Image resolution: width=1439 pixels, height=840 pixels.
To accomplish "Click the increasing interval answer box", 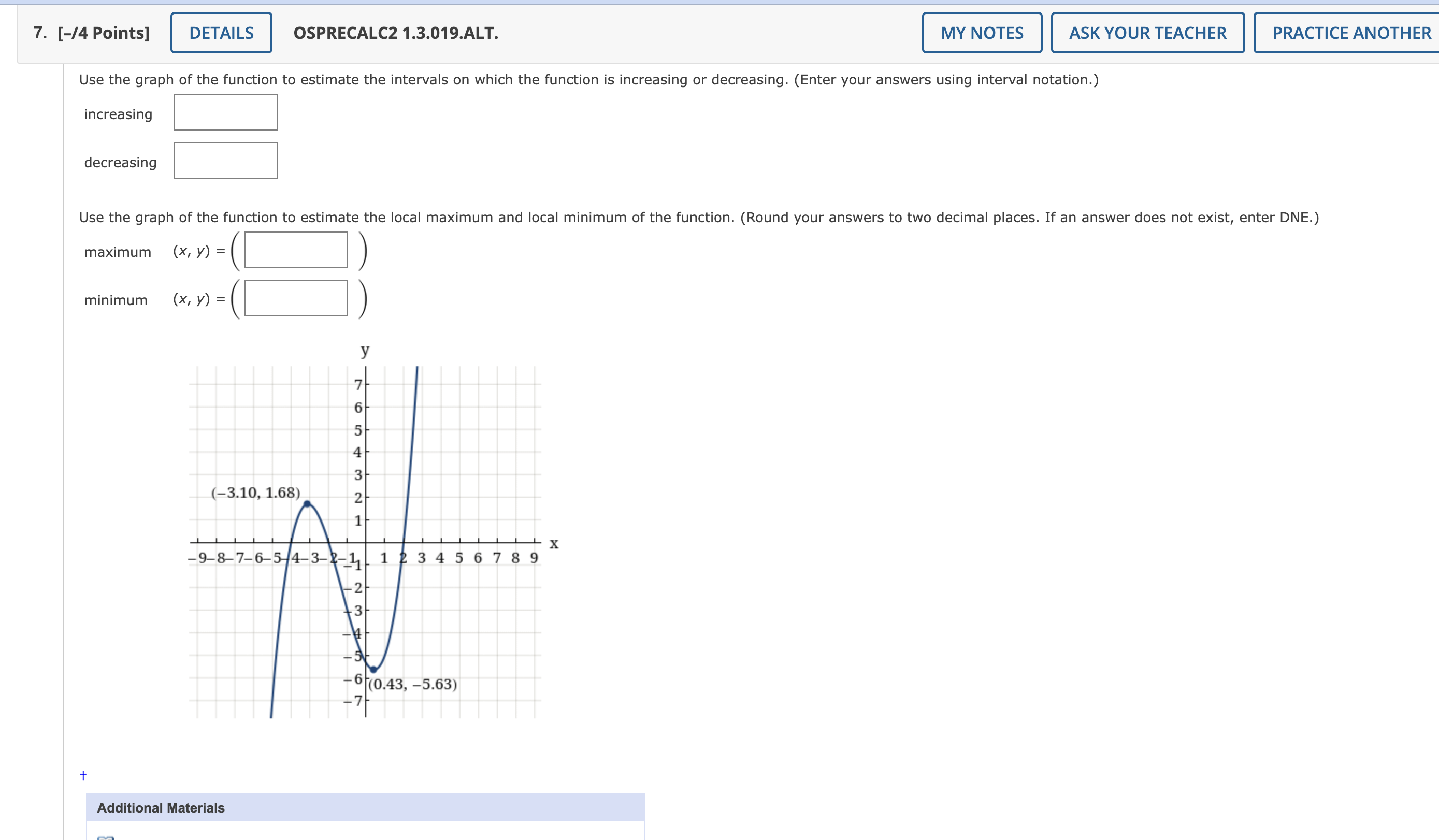I will 225,112.
